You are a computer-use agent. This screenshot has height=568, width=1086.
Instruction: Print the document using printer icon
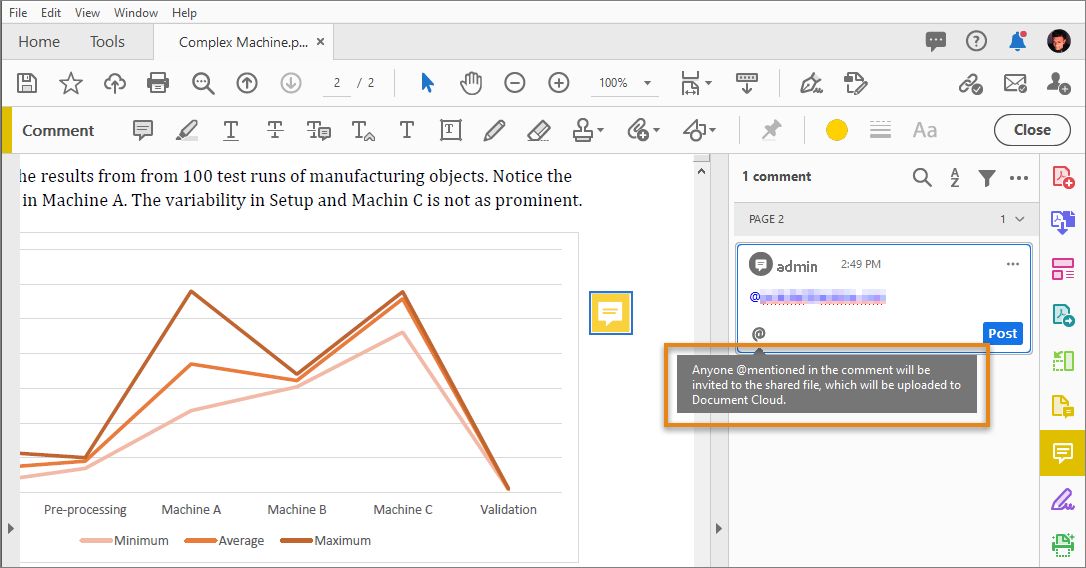click(158, 83)
